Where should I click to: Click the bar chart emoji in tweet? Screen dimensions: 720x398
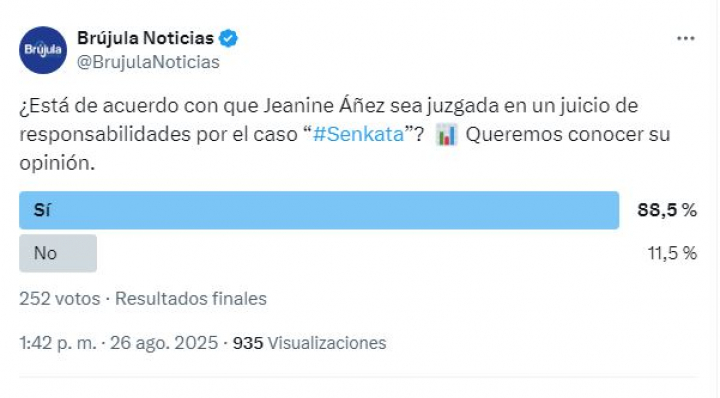(446, 135)
